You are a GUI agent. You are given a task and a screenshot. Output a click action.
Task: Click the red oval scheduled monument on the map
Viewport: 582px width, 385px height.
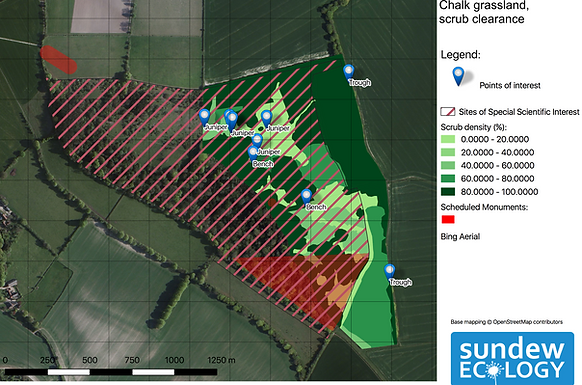58,60
